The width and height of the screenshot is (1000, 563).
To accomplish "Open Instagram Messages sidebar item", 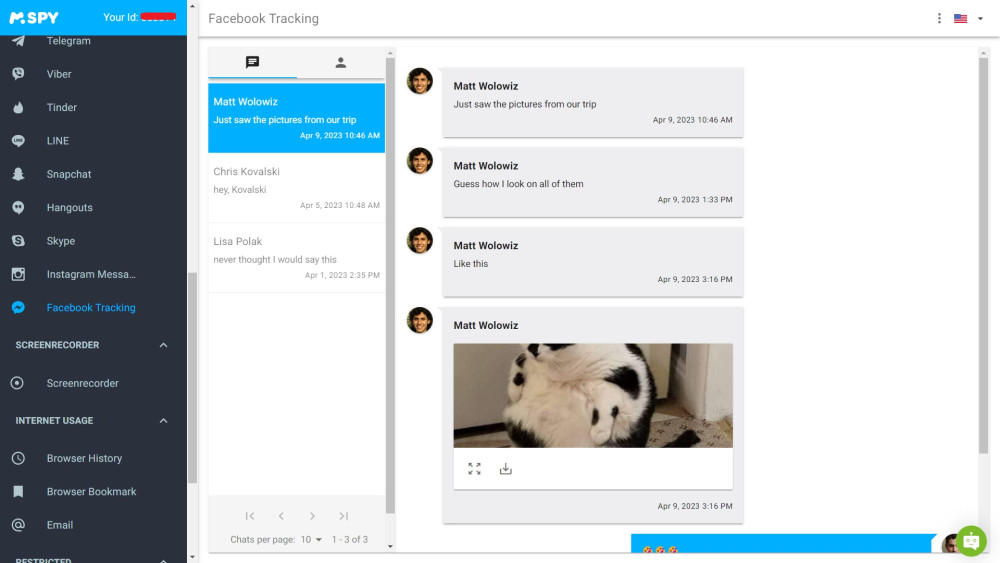I will (91, 274).
